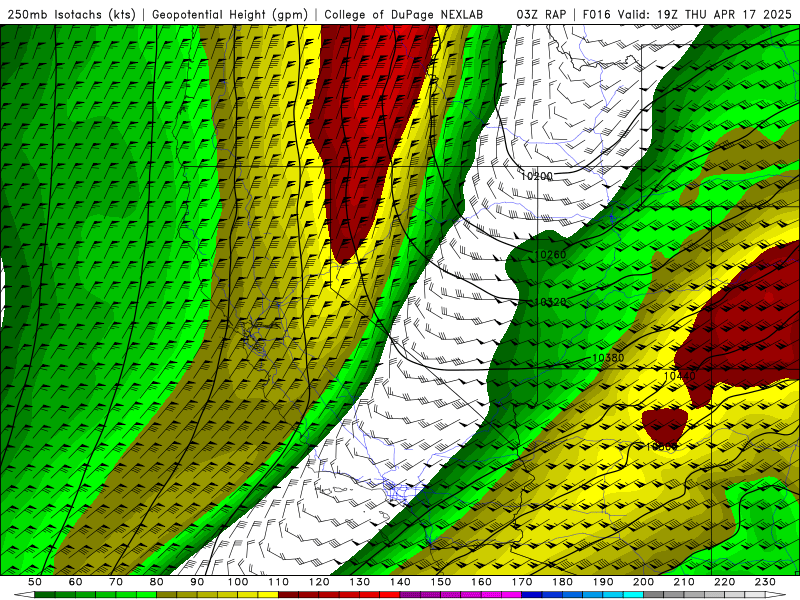Image resolution: width=800 pixels, height=600 pixels.
Task: Click the 130 value on the color scale
Action: click(360, 582)
